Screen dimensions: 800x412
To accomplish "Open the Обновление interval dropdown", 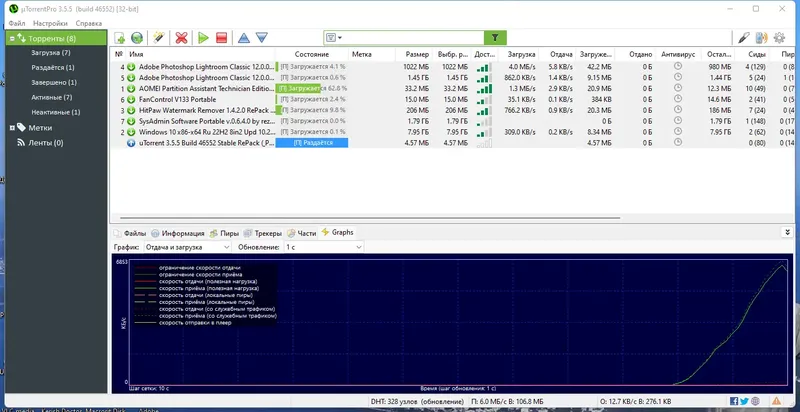I will point(323,247).
